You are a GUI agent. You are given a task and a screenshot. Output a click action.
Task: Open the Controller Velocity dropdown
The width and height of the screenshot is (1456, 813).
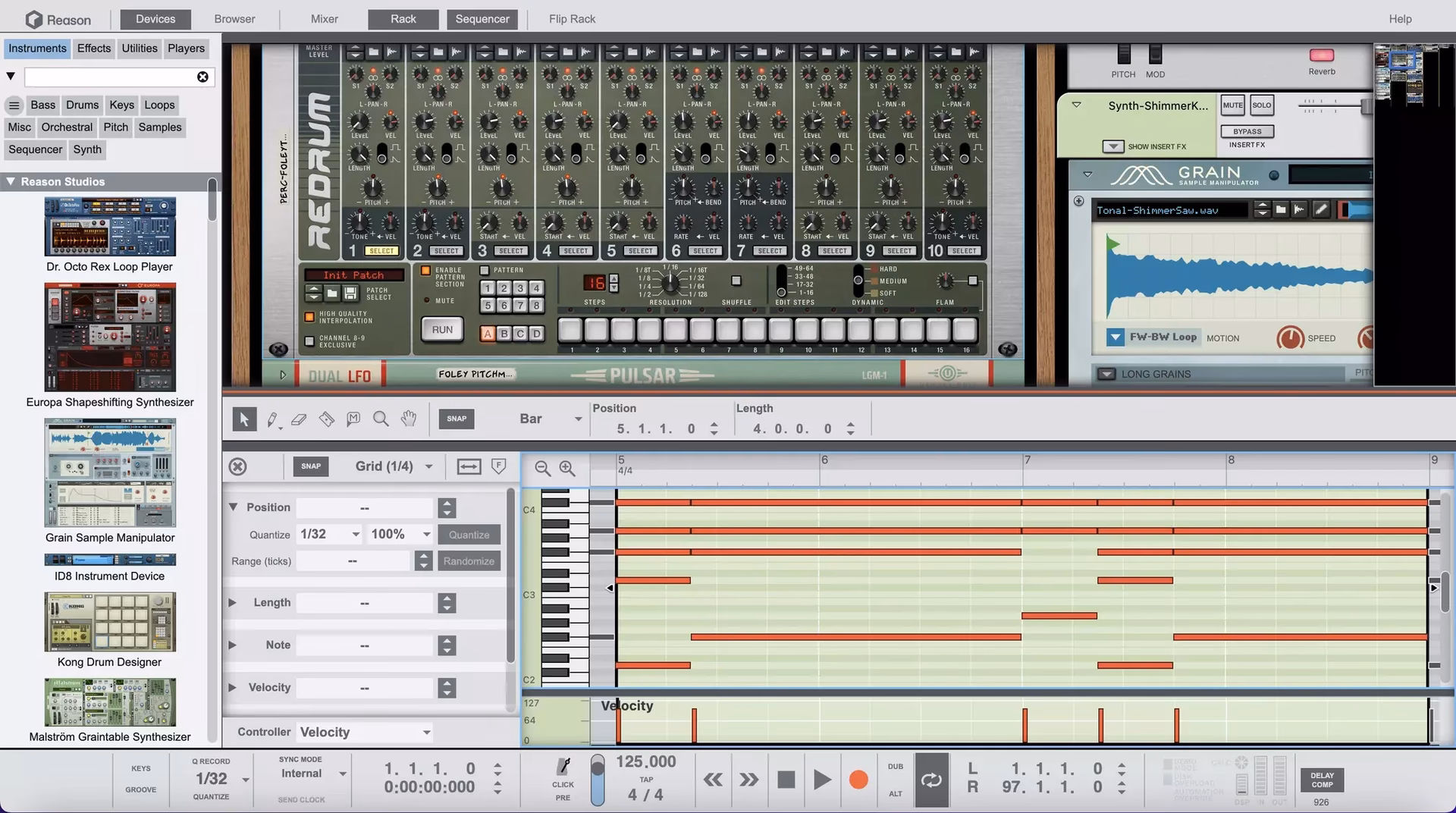[x=365, y=732]
